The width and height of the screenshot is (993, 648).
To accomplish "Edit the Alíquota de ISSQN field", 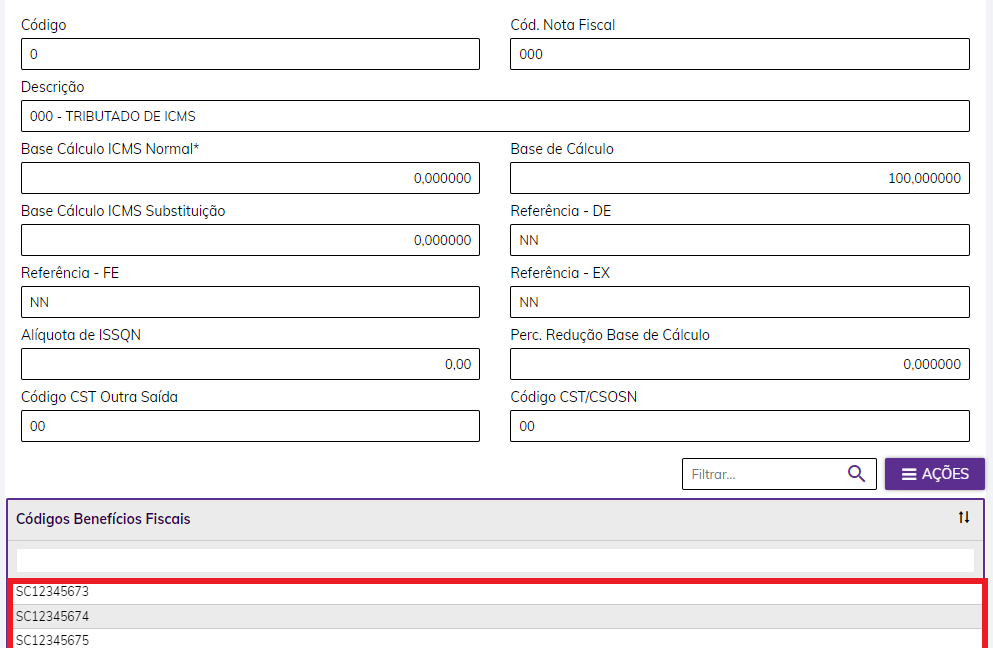I will coord(250,364).
